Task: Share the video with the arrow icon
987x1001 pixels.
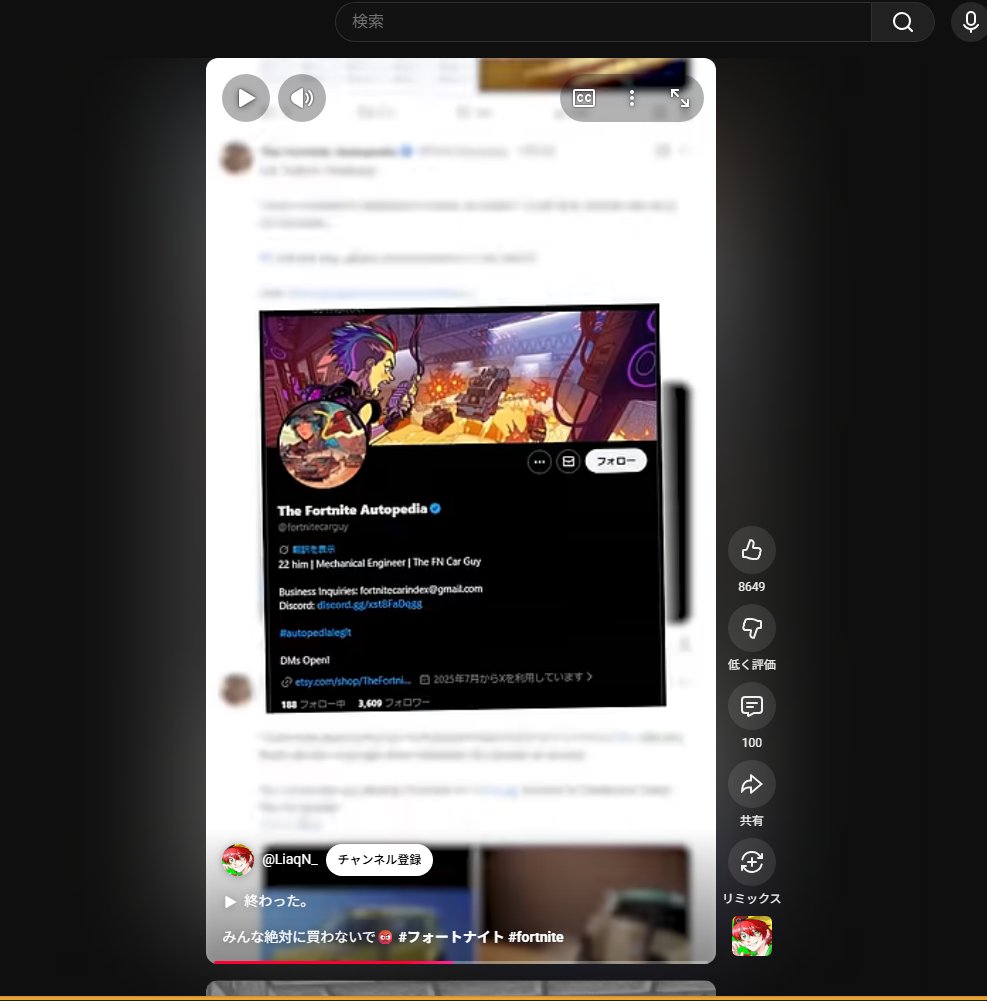Action: 751,783
